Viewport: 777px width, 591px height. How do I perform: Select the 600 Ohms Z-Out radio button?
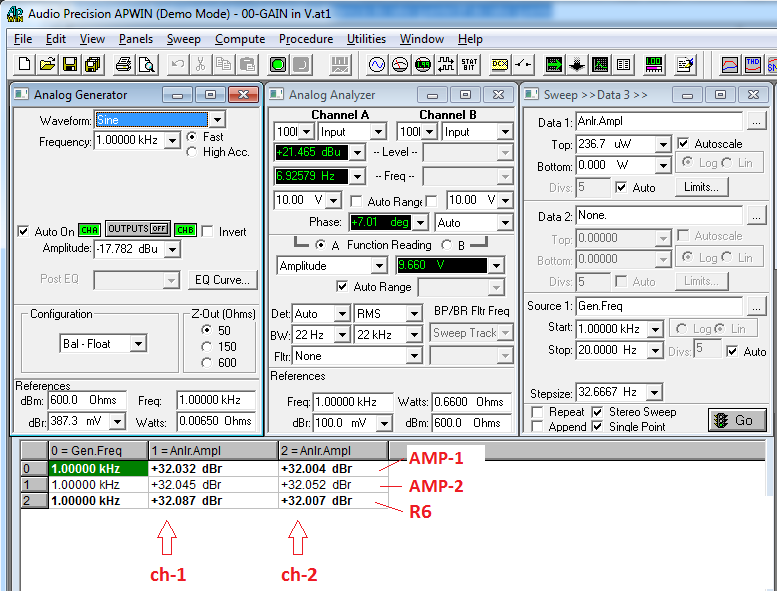pyautogui.click(x=206, y=363)
